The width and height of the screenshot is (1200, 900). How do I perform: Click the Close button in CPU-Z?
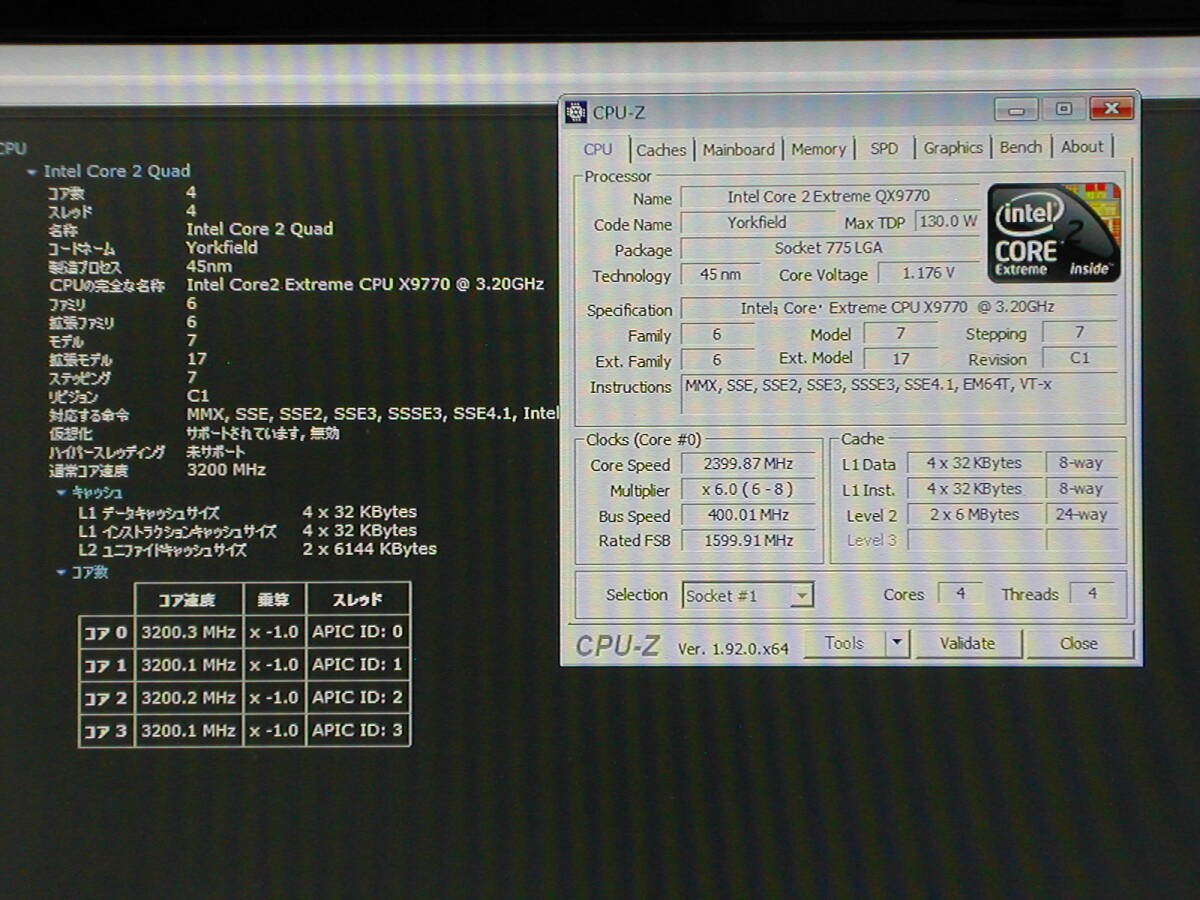[1079, 644]
